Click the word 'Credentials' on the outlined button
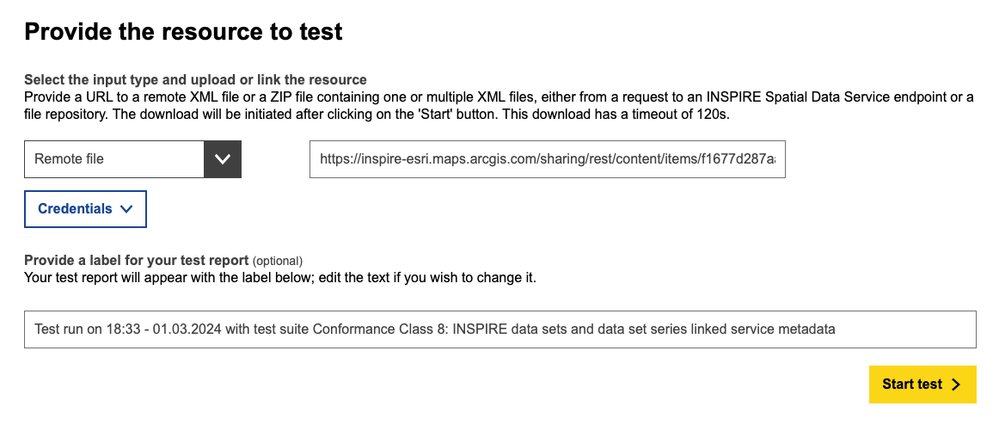999x426 pixels. tap(73, 209)
